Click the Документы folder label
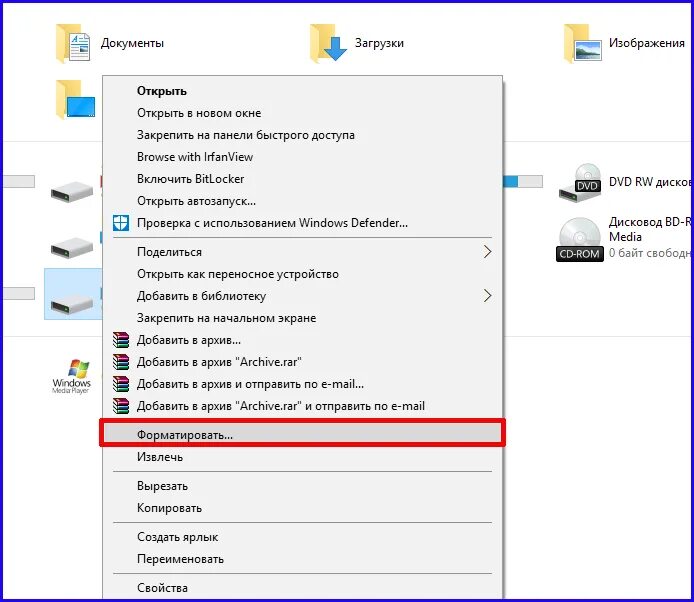This screenshot has height=602, width=694. [132, 43]
